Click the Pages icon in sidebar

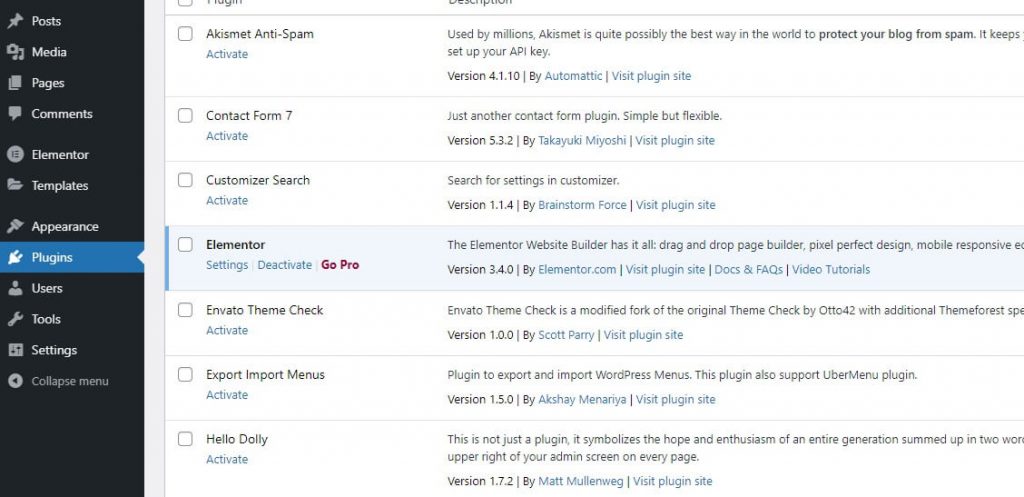pyautogui.click(x=15, y=83)
